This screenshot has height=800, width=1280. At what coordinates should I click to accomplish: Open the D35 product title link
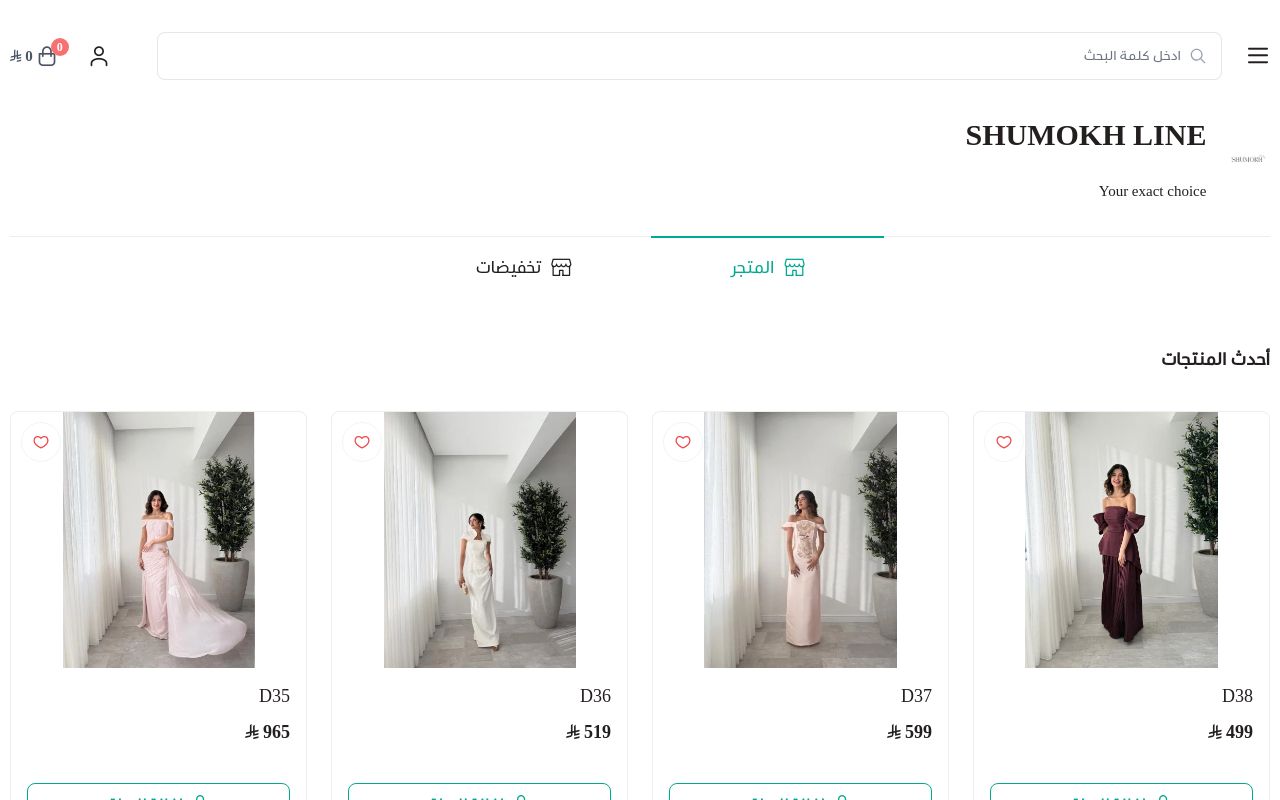[274, 696]
